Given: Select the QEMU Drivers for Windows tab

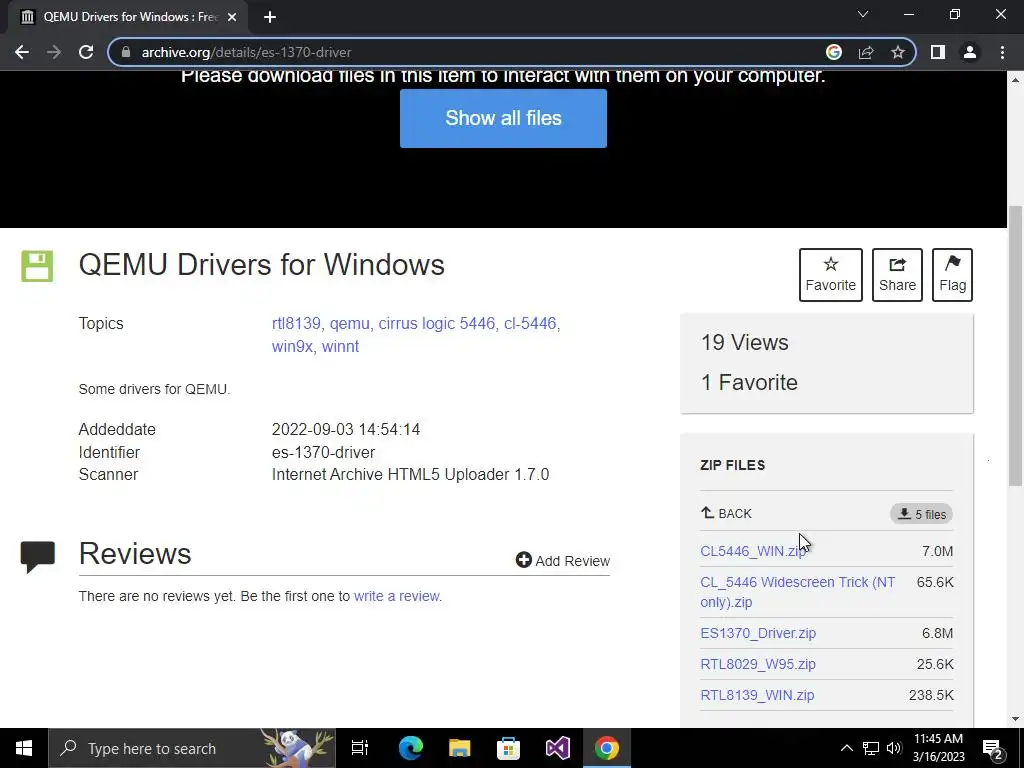Looking at the screenshot, I should 127,17.
